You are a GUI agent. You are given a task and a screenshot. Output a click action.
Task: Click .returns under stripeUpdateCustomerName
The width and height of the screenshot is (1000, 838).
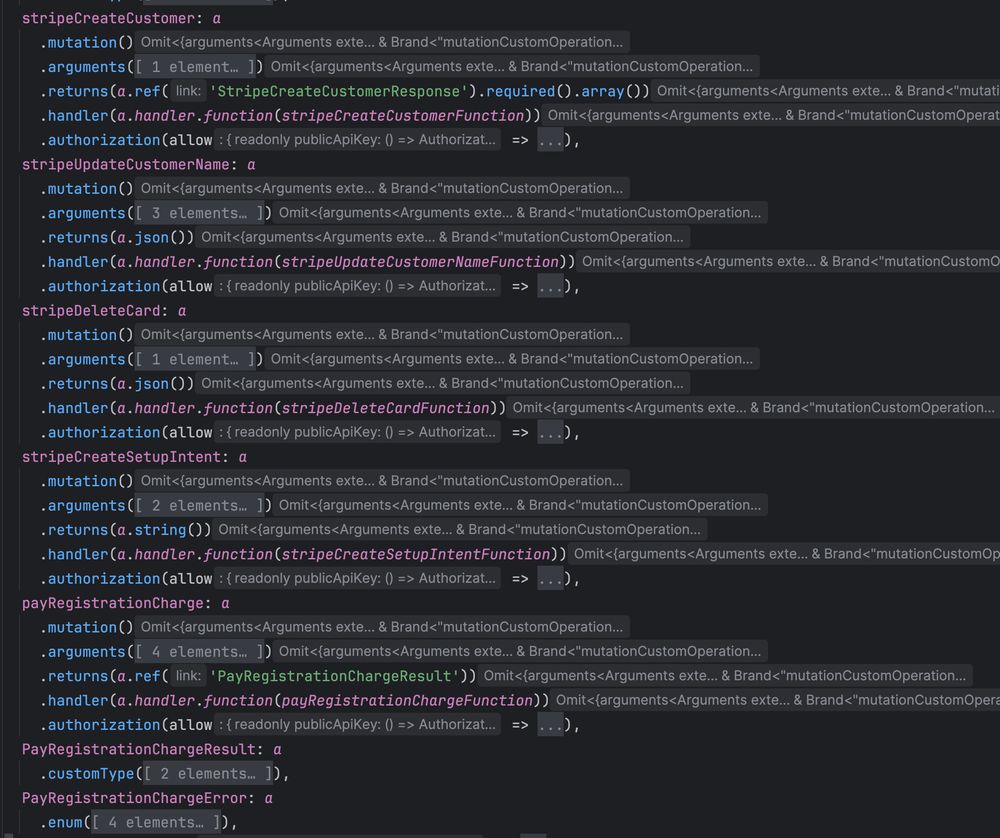(74, 238)
